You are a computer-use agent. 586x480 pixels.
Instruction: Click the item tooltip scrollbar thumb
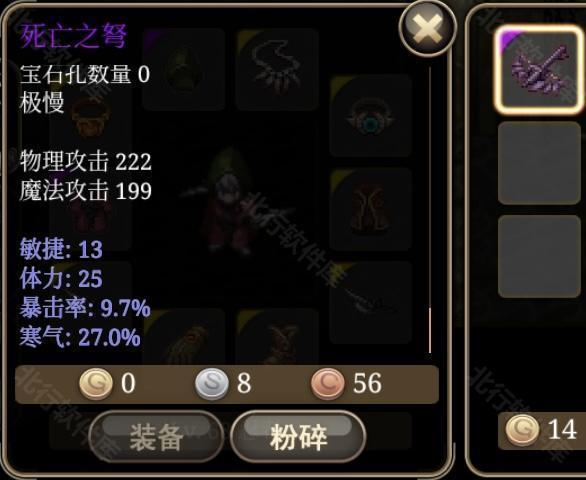(430, 330)
